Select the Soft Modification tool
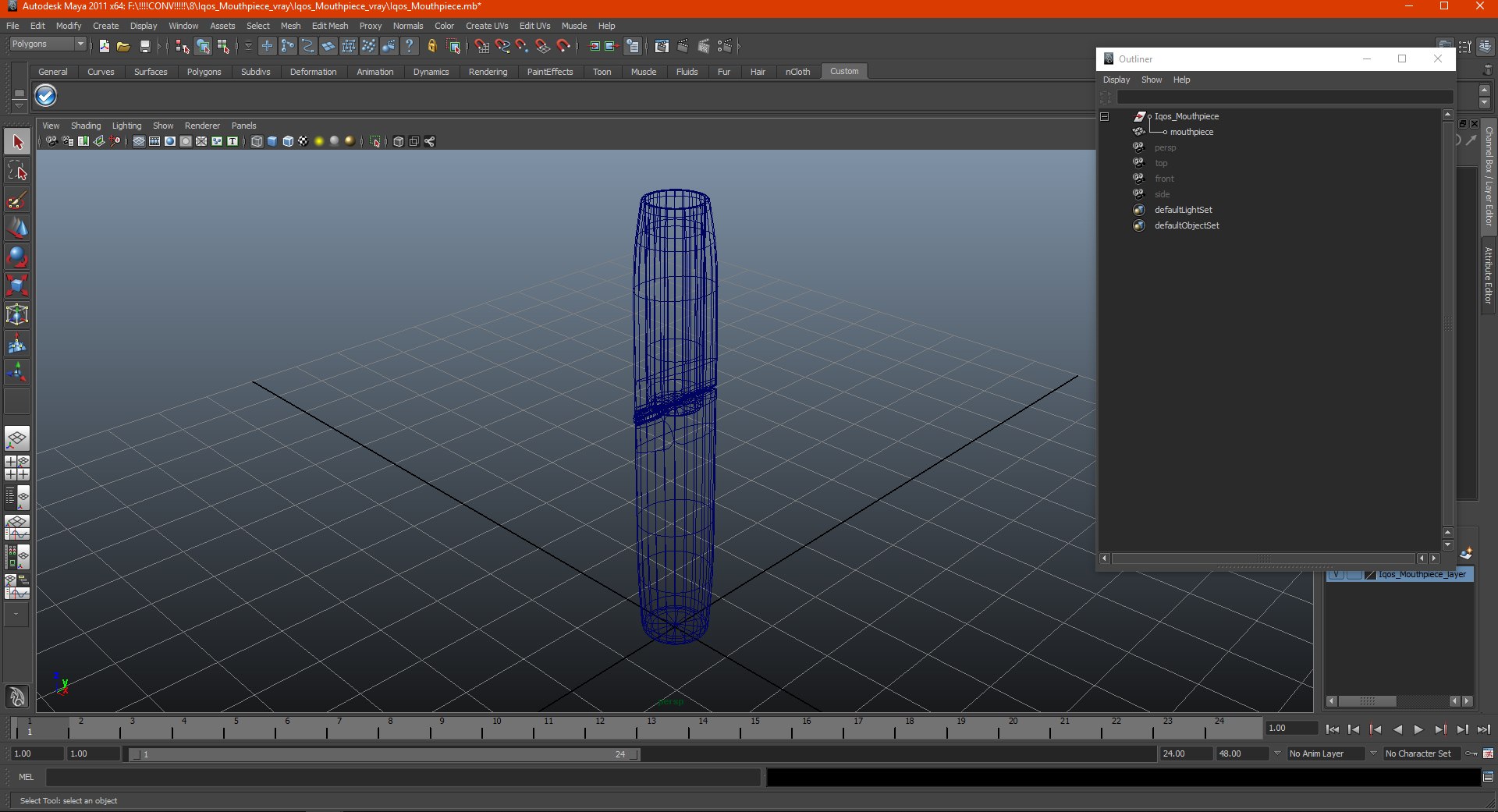This screenshot has width=1498, height=812. click(x=17, y=343)
